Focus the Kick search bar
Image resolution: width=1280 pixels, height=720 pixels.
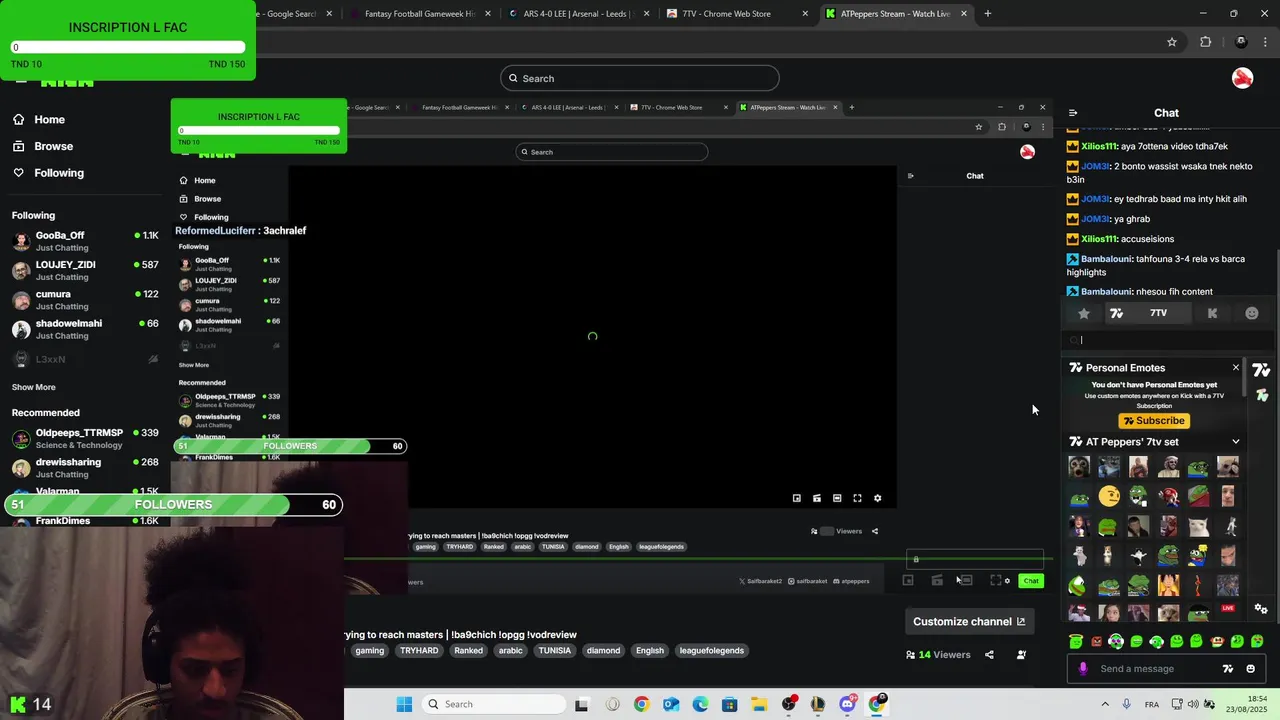[640, 78]
